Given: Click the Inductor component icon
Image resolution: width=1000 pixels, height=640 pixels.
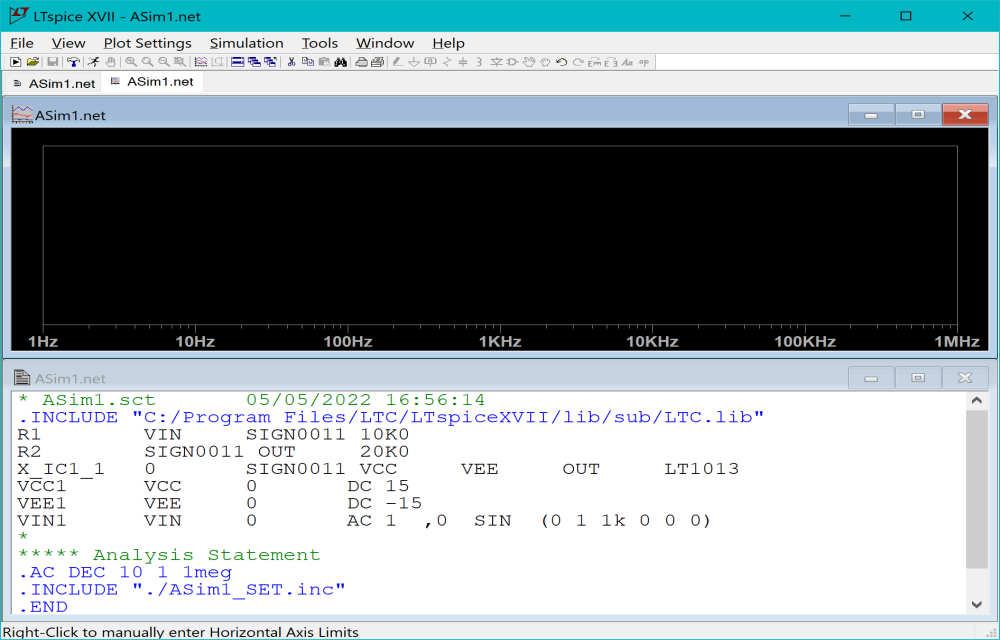Looking at the screenshot, I should [479, 62].
